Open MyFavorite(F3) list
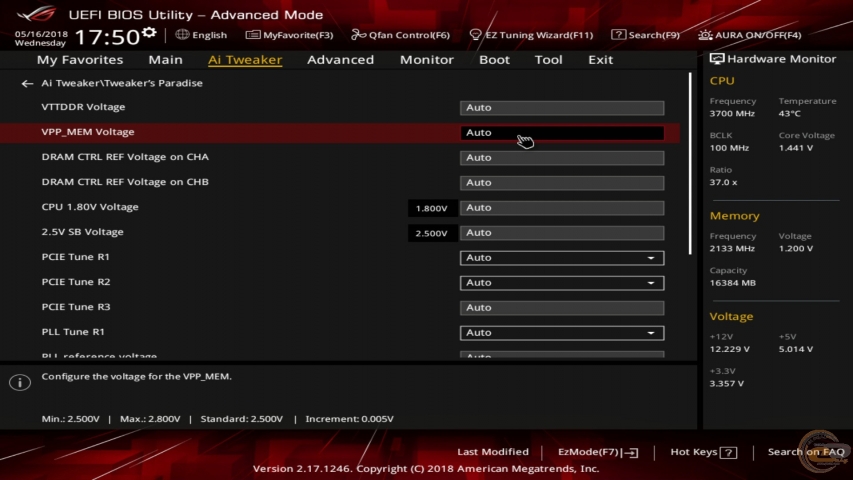The height and width of the screenshot is (480, 853). click(x=289, y=35)
